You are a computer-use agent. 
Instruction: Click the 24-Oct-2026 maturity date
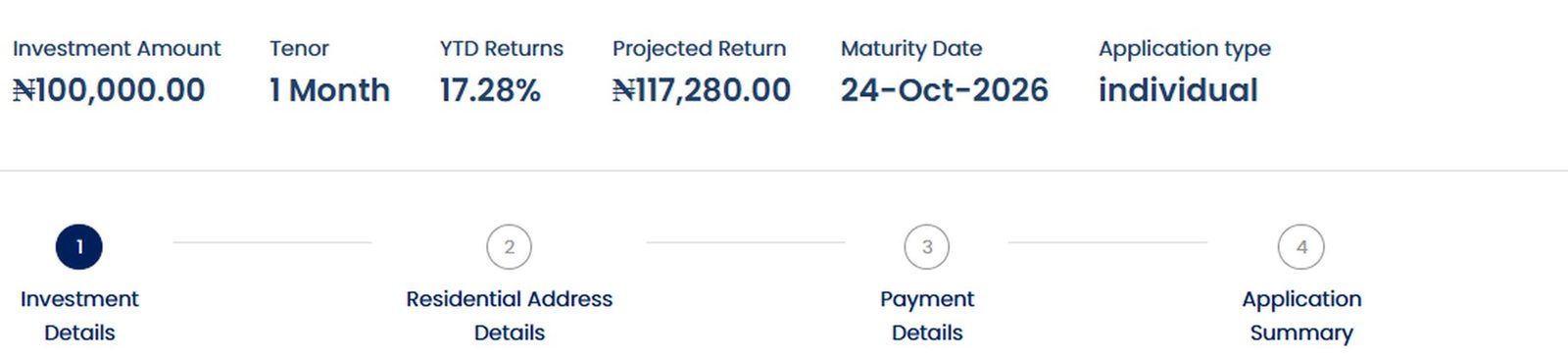point(945,90)
